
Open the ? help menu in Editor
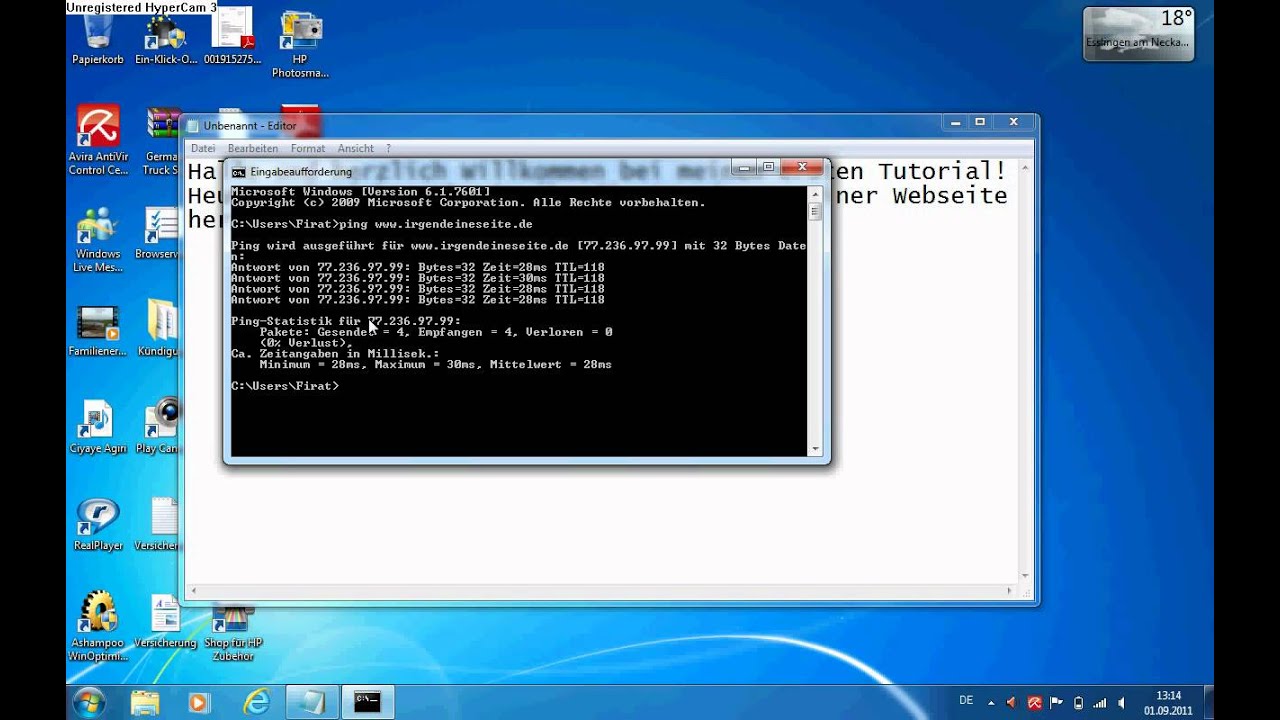(x=388, y=148)
